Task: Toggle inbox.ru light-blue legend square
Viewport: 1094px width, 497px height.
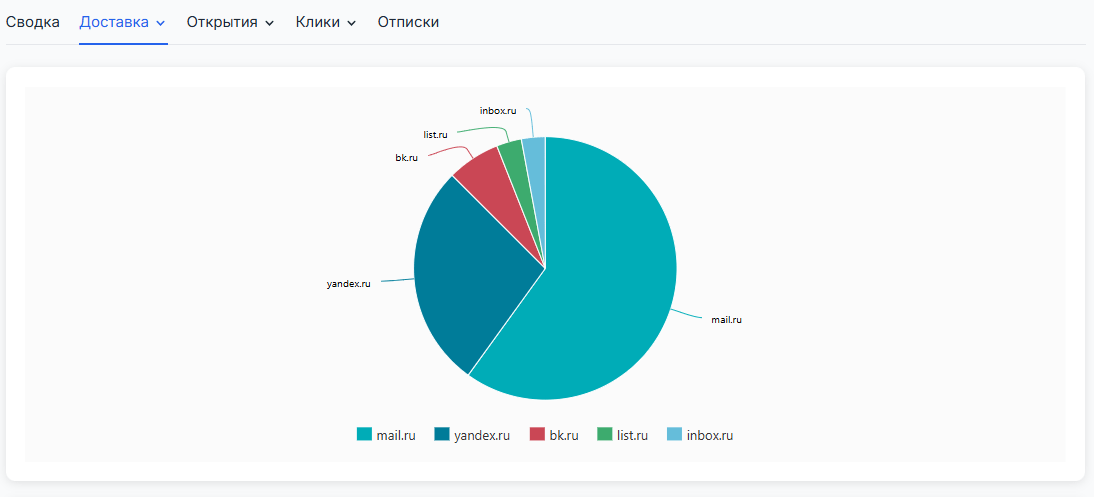Action: coord(674,434)
